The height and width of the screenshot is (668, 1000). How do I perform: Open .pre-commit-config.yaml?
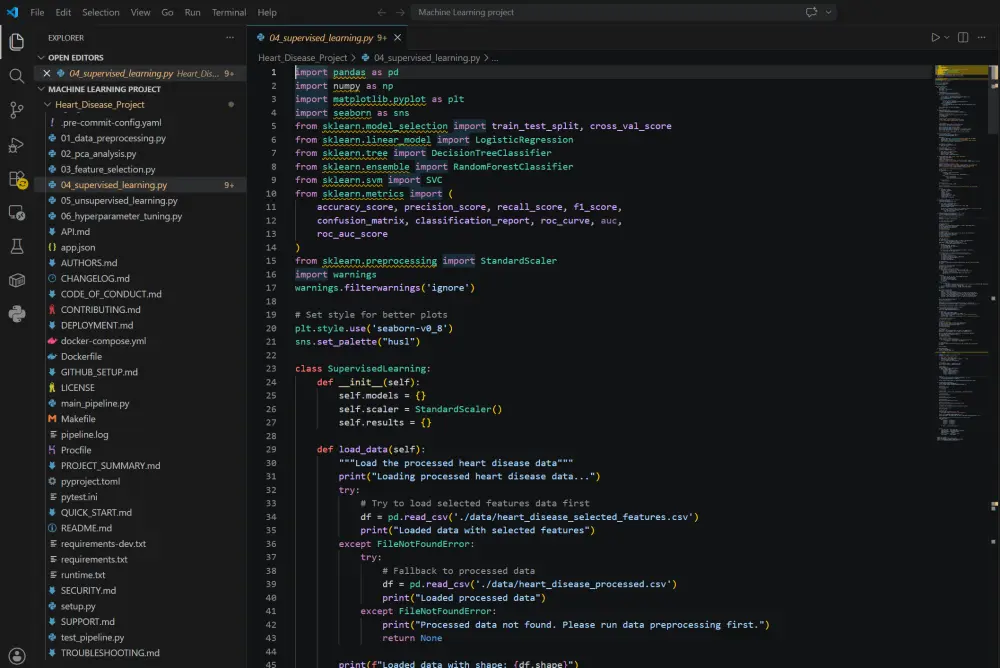(111, 122)
